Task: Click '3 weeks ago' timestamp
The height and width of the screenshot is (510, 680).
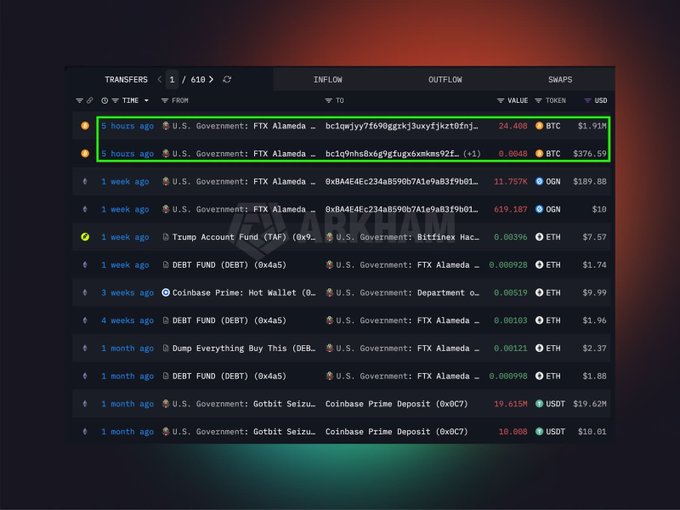Action: coord(128,293)
